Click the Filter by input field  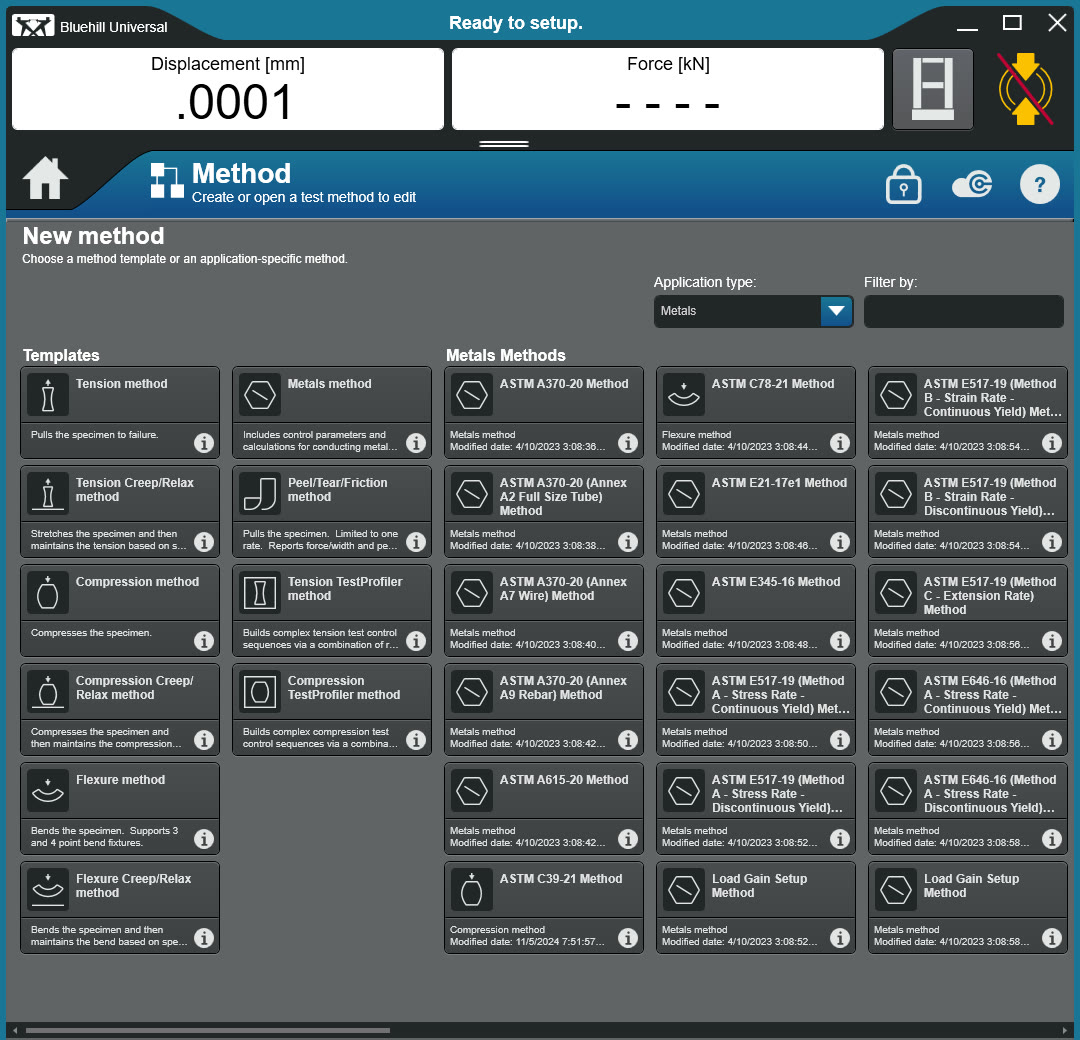964,311
